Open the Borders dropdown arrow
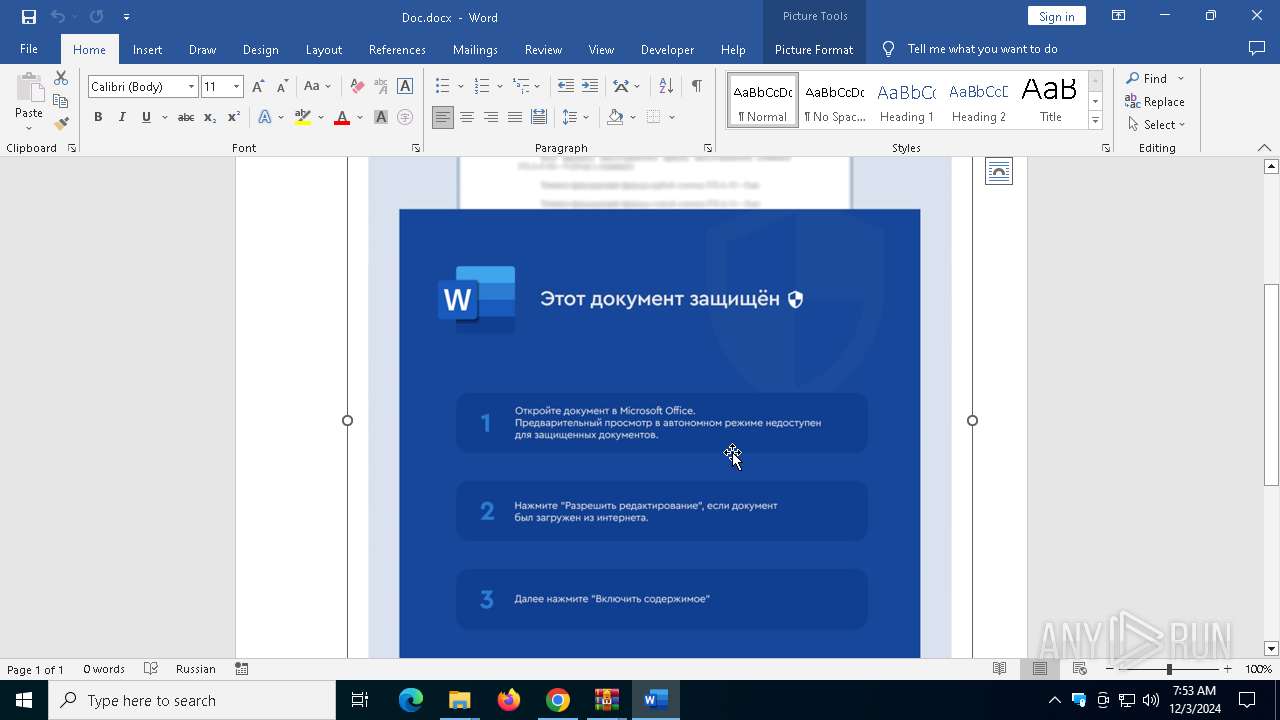1280x720 pixels. (x=672, y=117)
